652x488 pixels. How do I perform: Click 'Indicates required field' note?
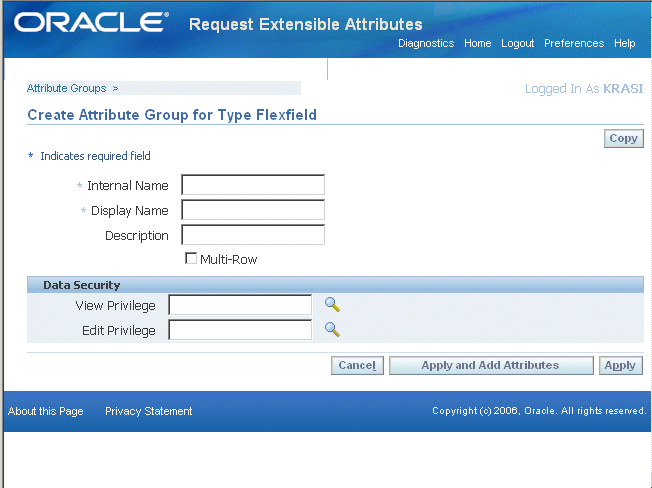[x=95, y=156]
